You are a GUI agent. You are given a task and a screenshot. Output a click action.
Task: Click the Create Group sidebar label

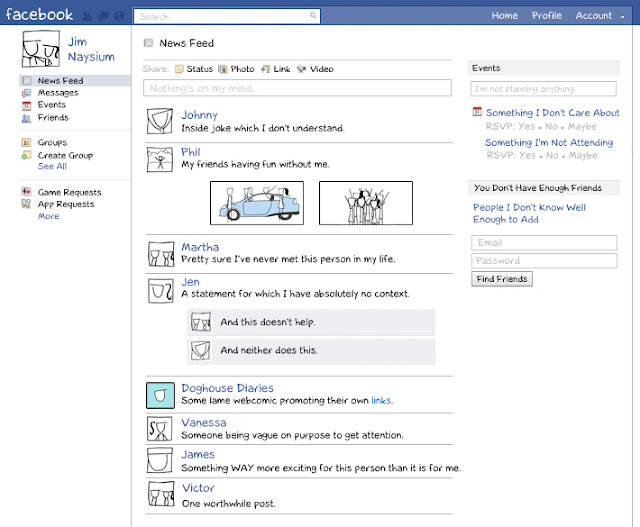click(x=65, y=156)
